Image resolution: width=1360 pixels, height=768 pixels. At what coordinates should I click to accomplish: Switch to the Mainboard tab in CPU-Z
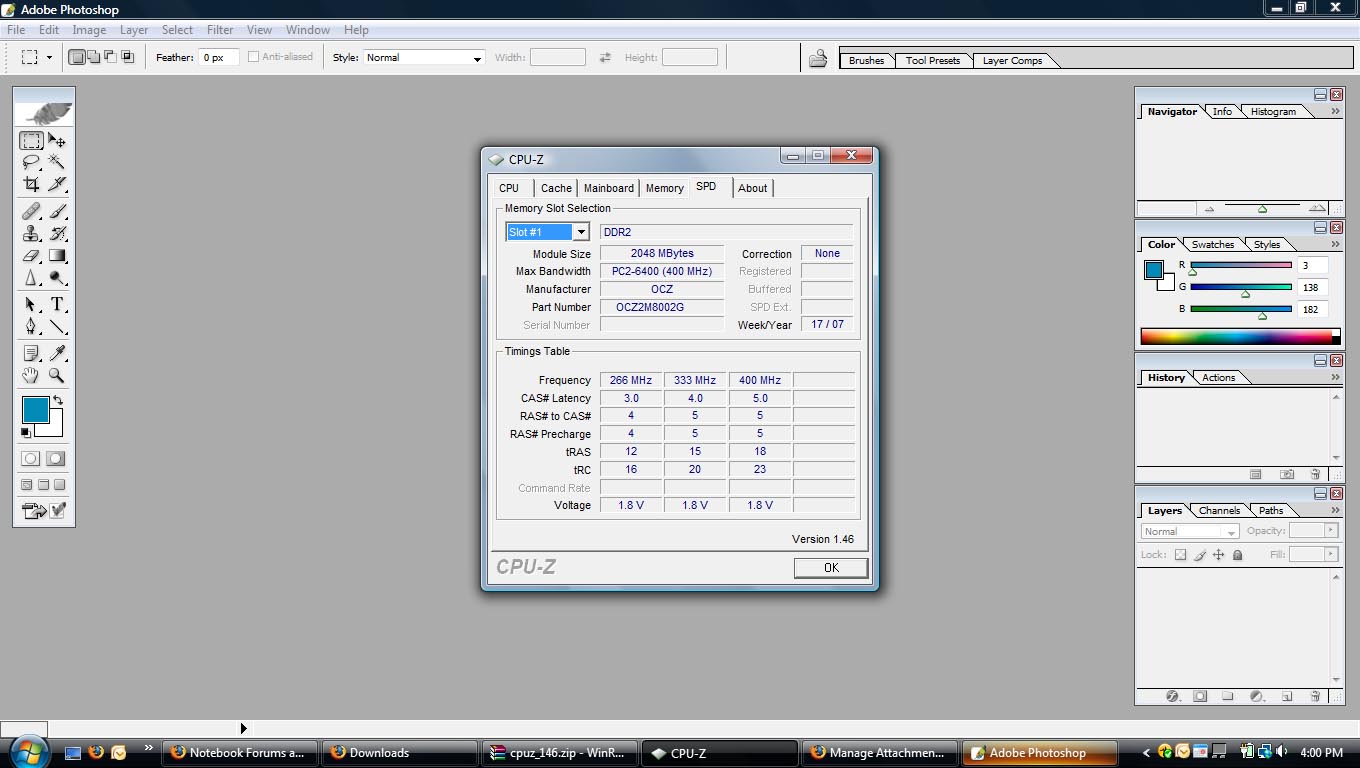[608, 188]
